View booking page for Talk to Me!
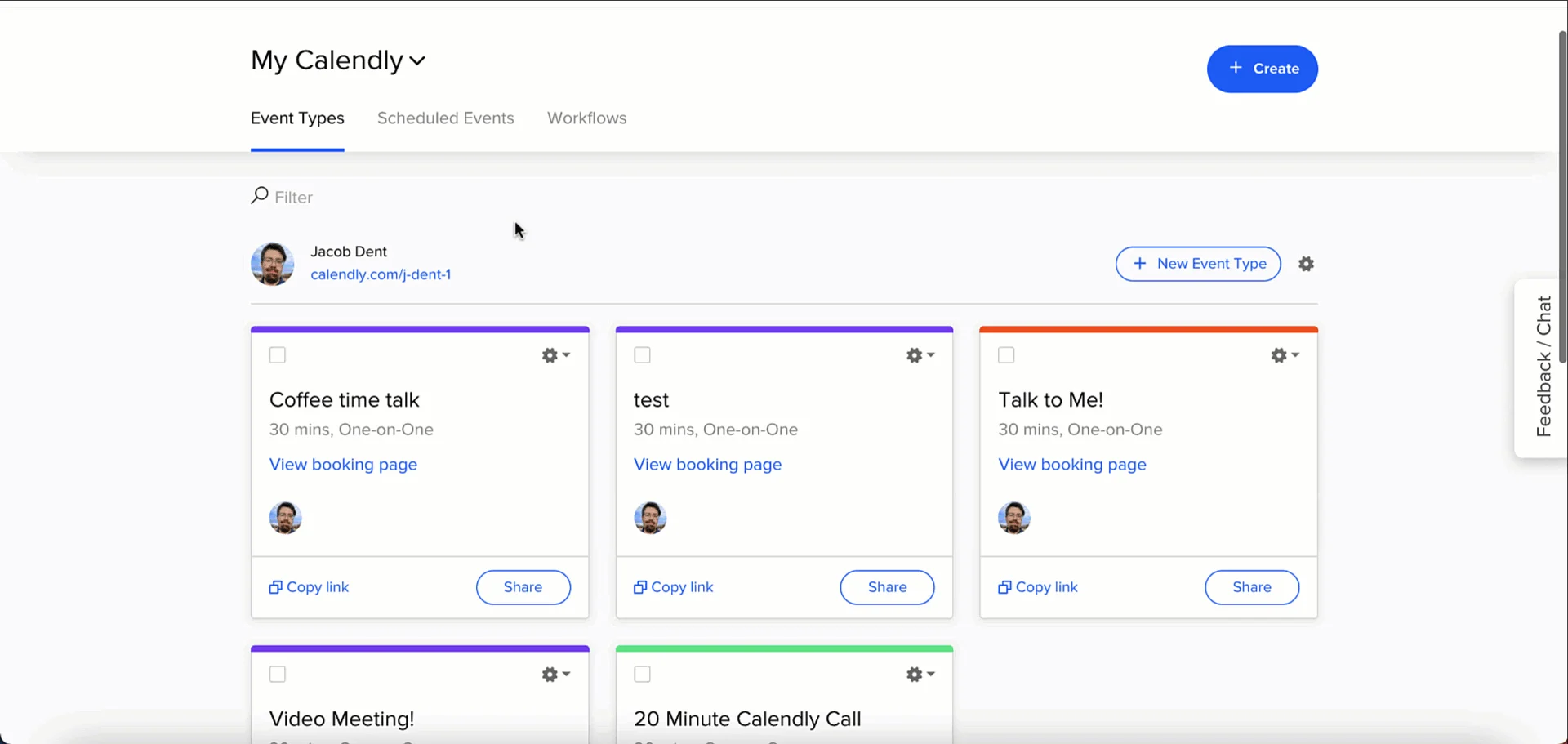1568x744 pixels. [1072, 465]
